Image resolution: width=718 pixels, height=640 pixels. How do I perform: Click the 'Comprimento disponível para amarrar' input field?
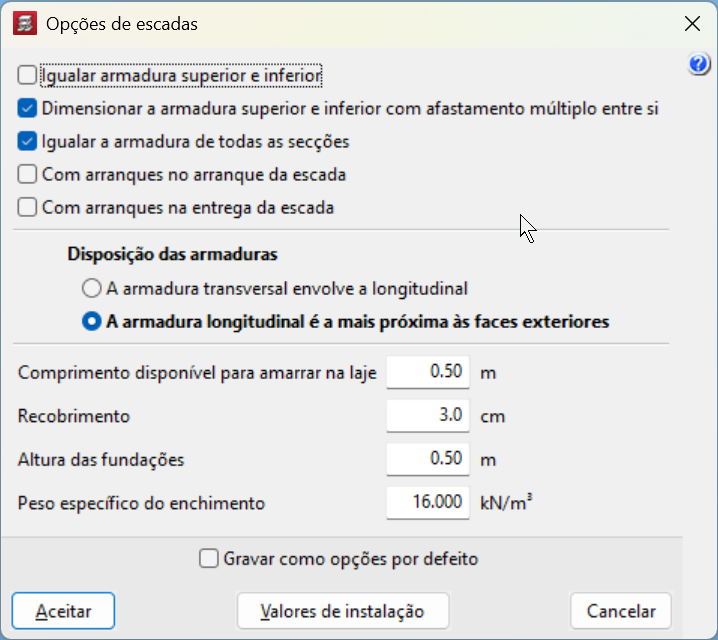(428, 372)
